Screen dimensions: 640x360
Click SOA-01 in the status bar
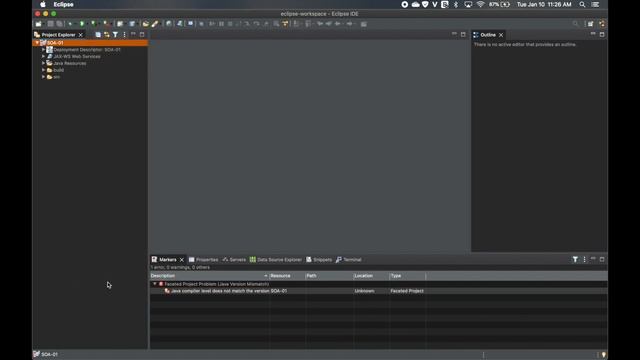pos(49,354)
